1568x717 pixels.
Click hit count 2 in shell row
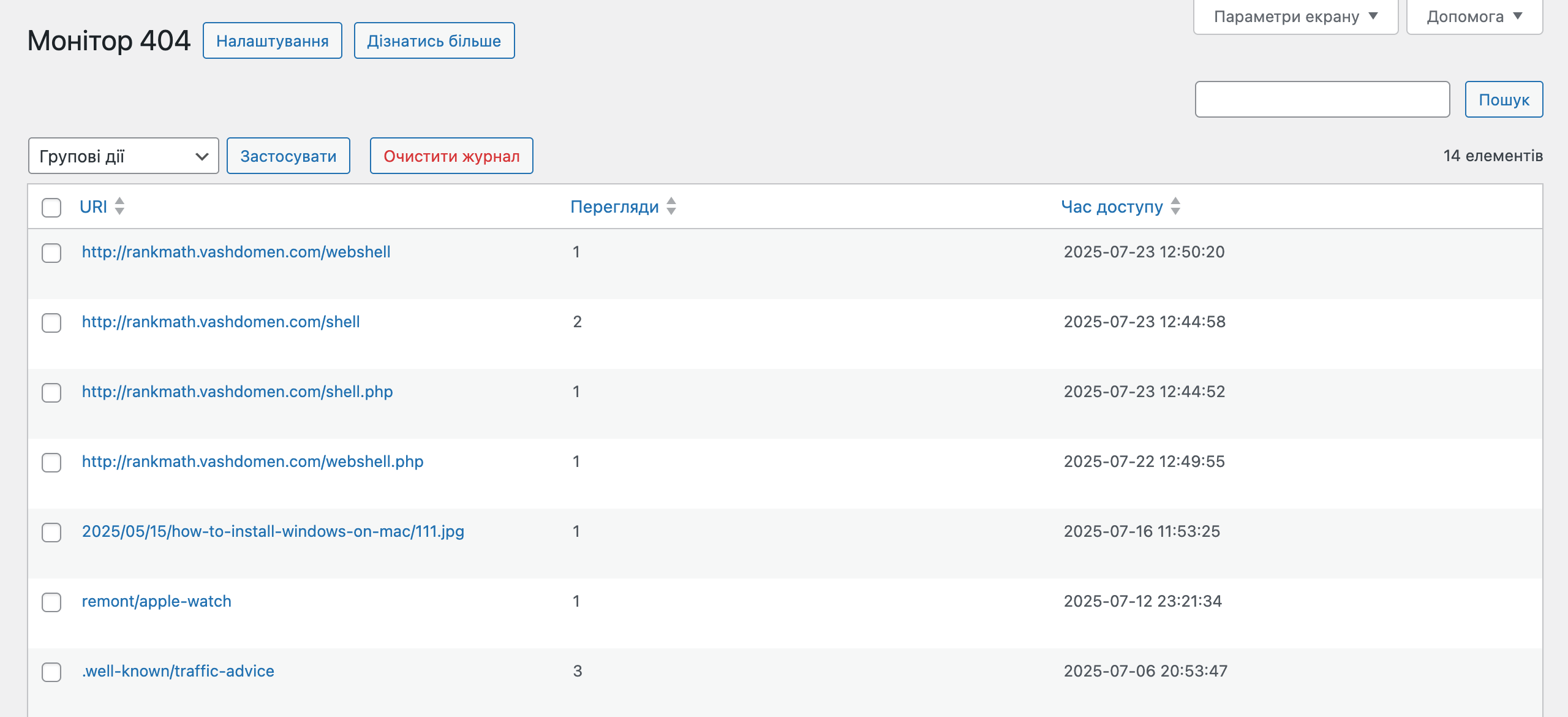coord(578,322)
